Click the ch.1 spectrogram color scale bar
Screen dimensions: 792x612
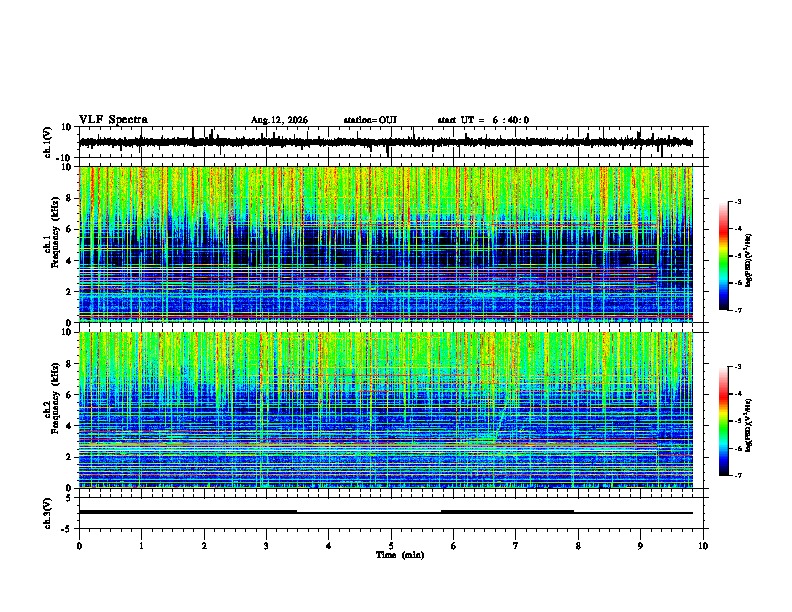coord(724,256)
